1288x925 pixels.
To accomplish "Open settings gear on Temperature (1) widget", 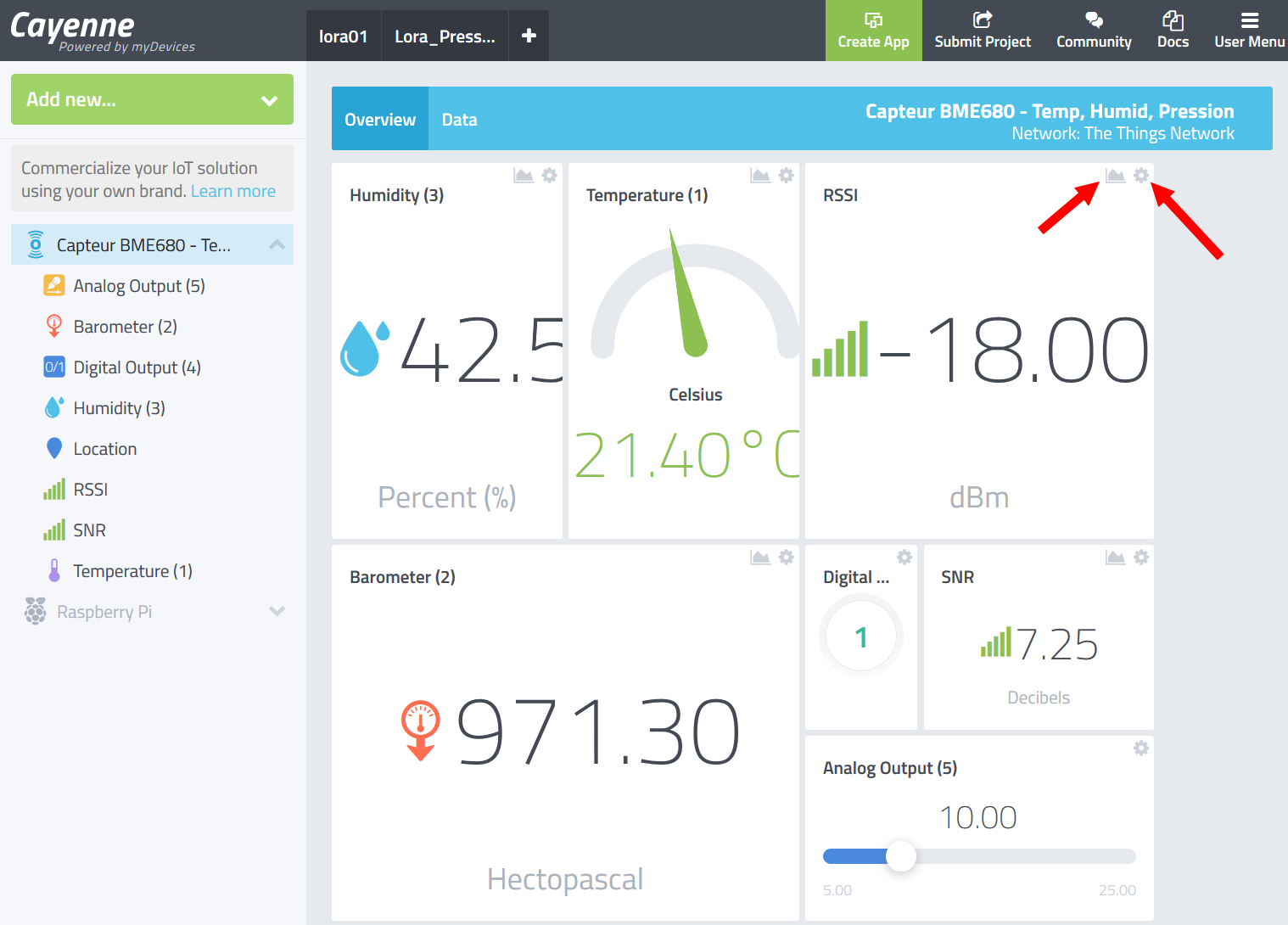I will 787,175.
